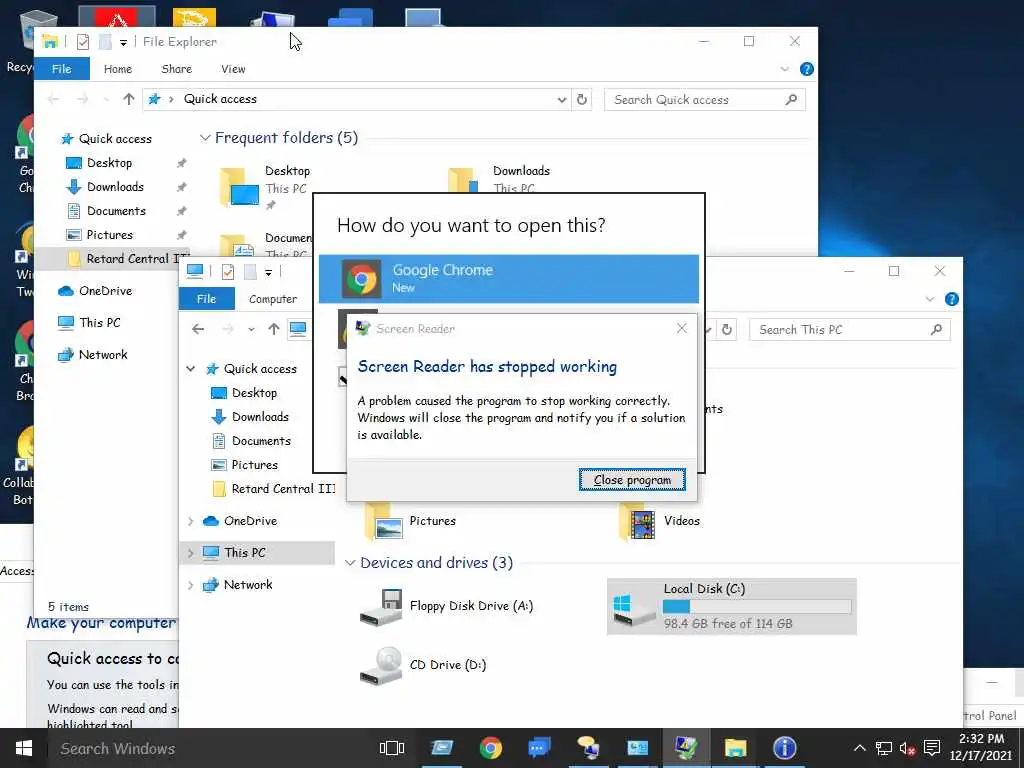The width and height of the screenshot is (1024, 768).
Task: Open the File tab in Quick access window
Action: pyautogui.click(x=61, y=69)
